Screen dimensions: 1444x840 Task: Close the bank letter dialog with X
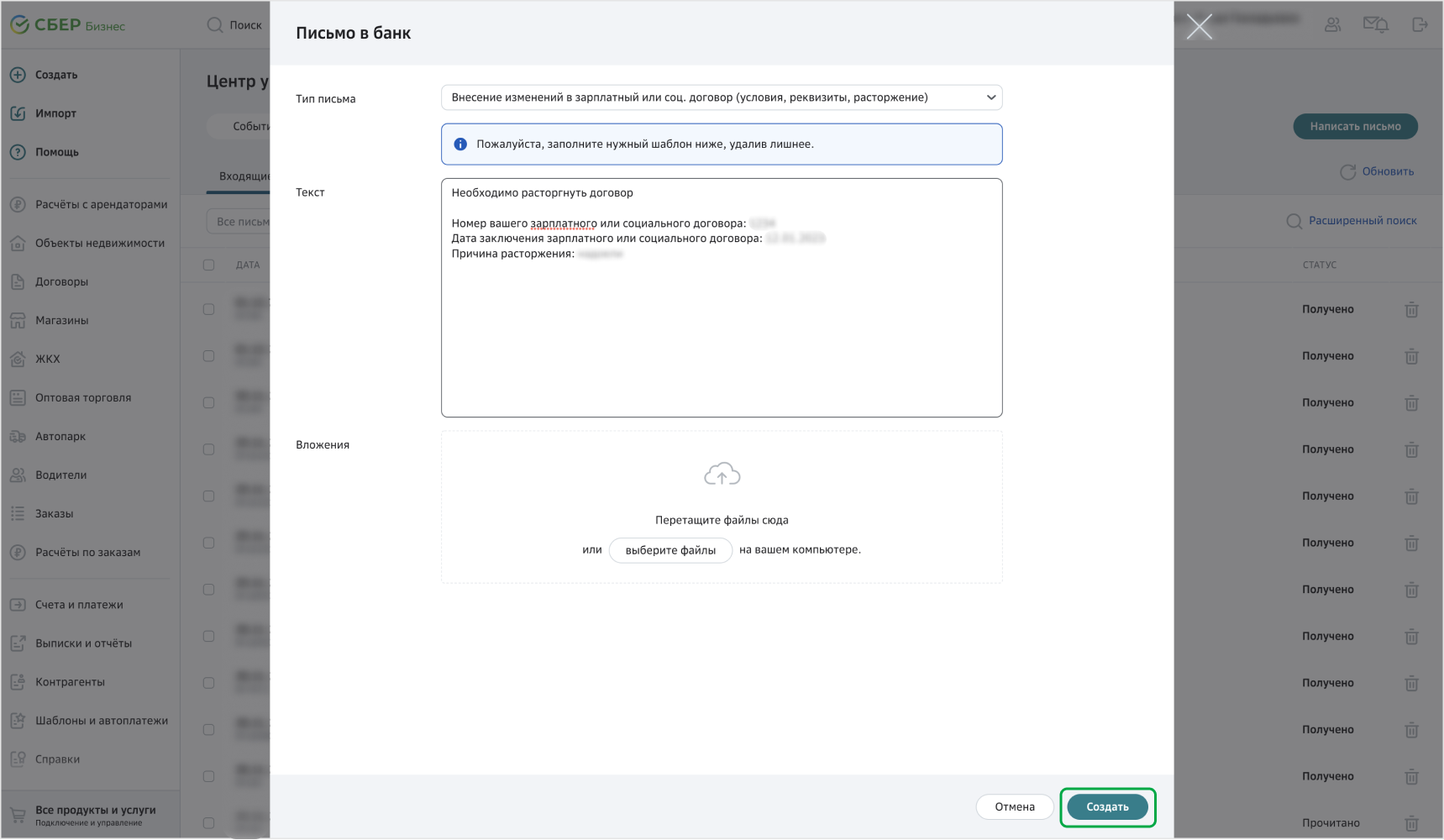1199,27
